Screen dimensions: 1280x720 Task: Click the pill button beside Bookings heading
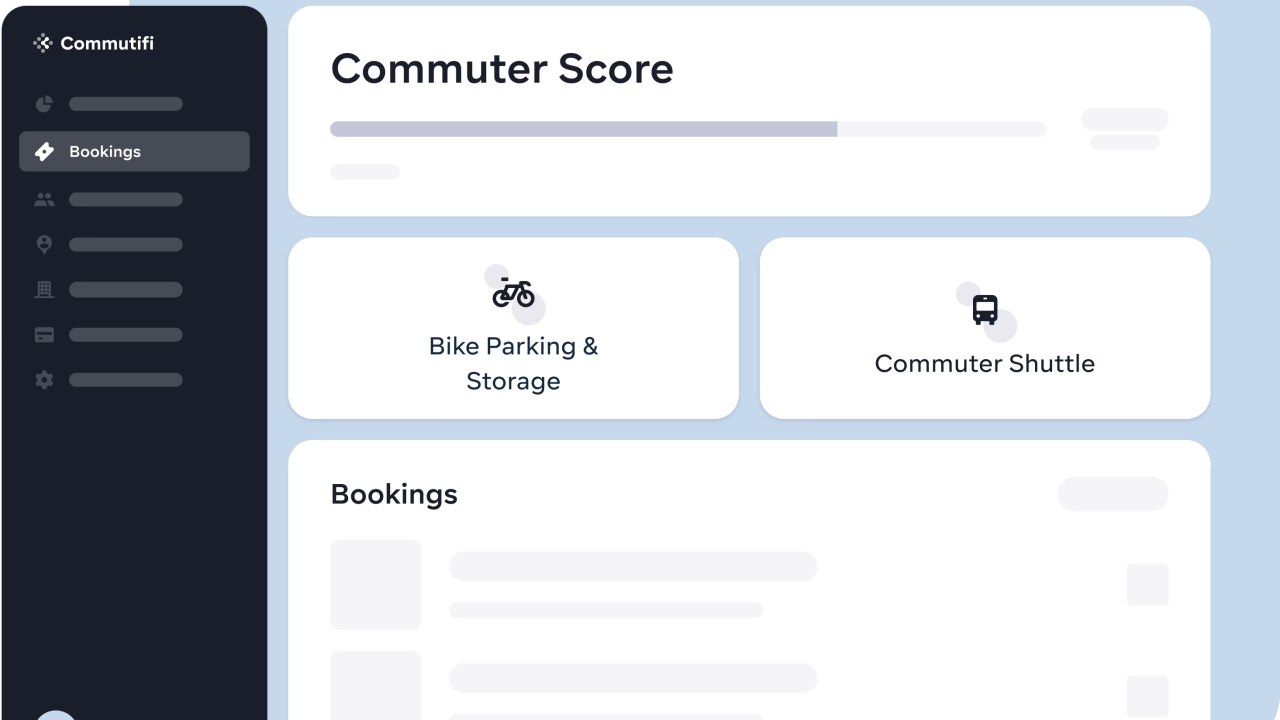1112,494
